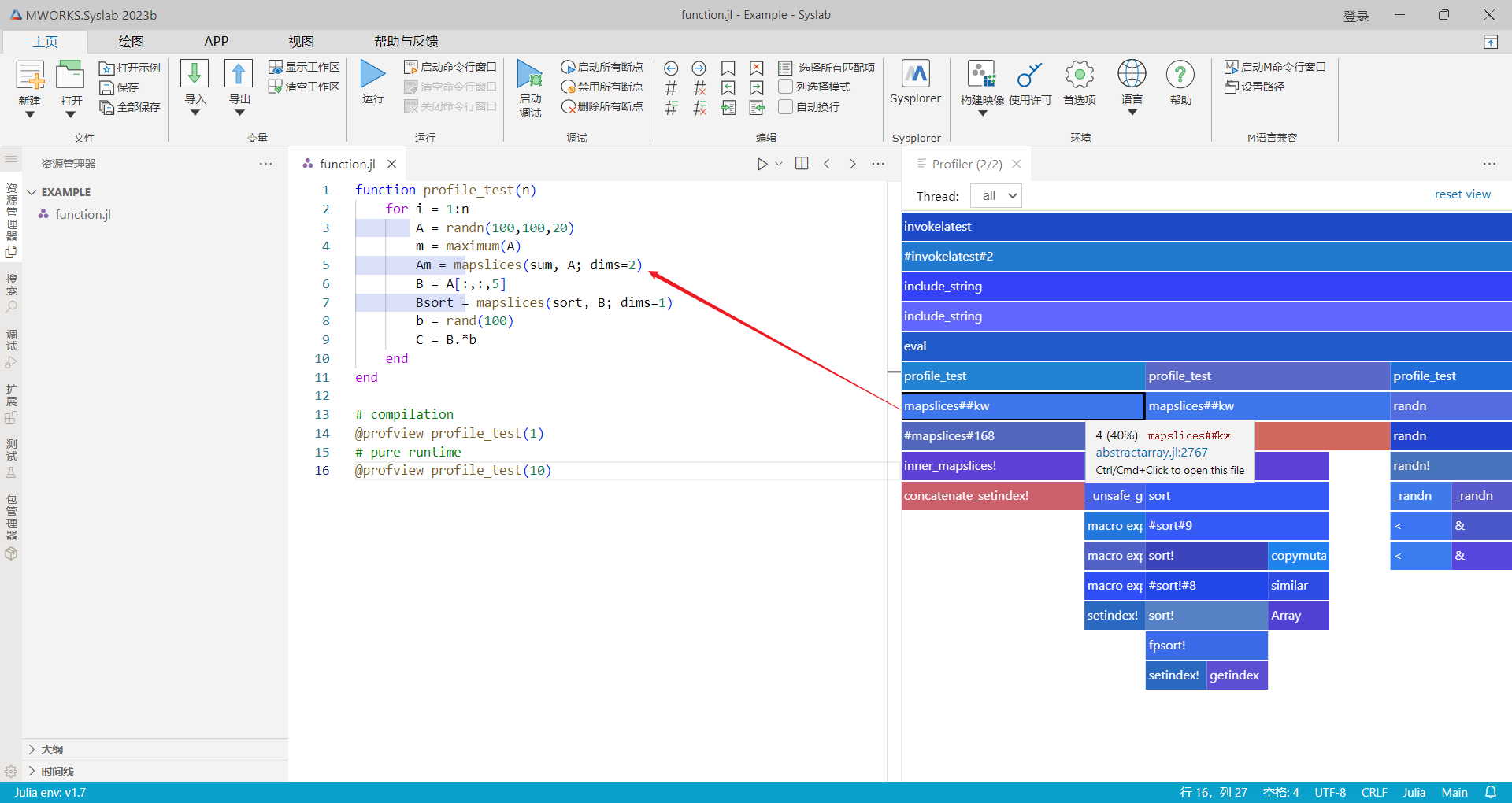Screen dimensions: 1512x803
Task: Click the notification bell in status bar
Action: coord(1491,792)
